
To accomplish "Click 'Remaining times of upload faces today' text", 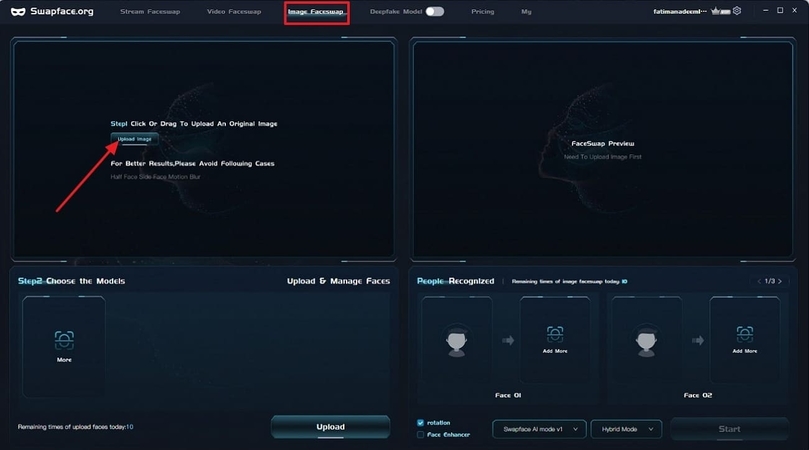I will [75, 427].
